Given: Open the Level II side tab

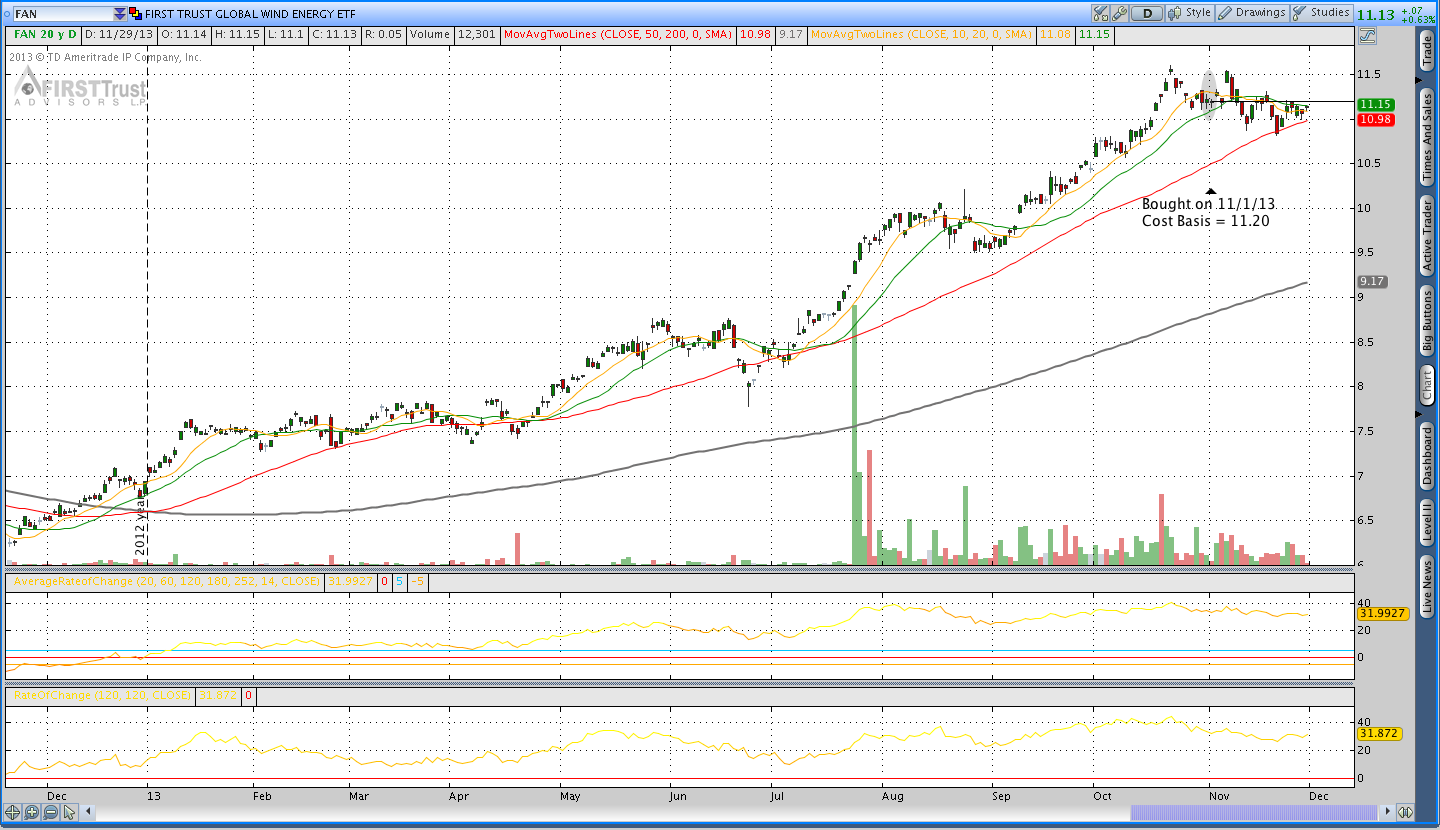Looking at the screenshot, I should (x=1427, y=524).
